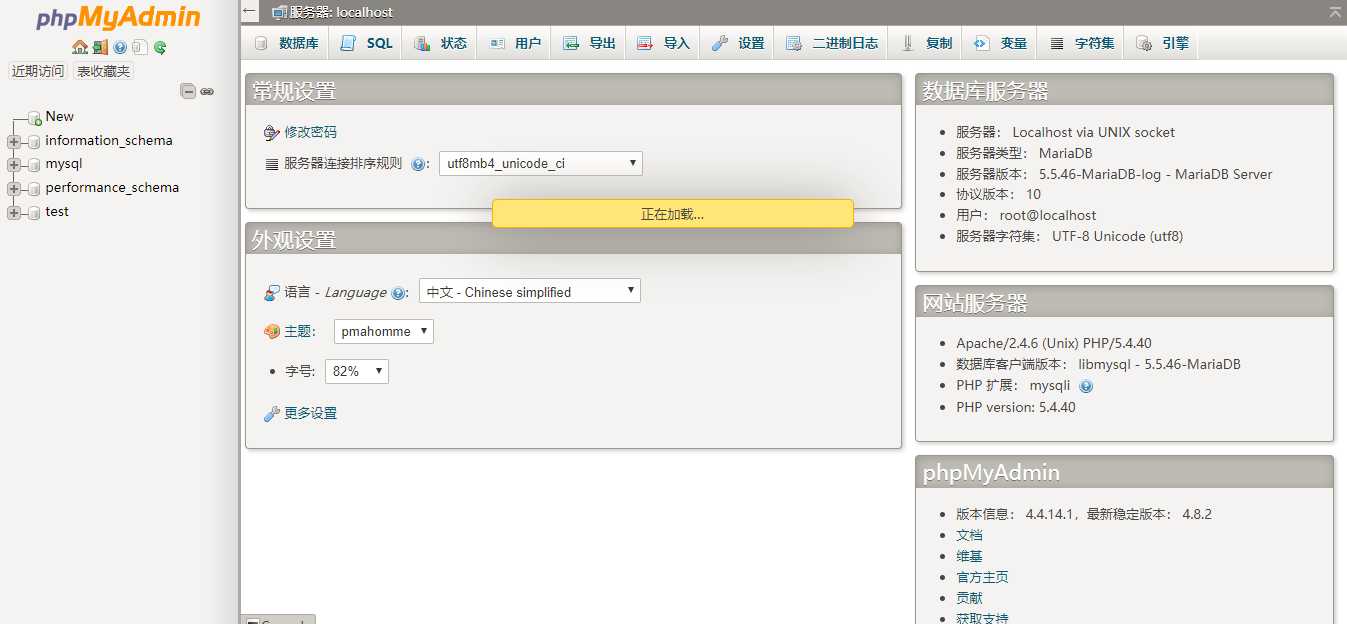The height and width of the screenshot is (624, 1347).
Task: Select the mysql database name
Action: coord(64,164)
